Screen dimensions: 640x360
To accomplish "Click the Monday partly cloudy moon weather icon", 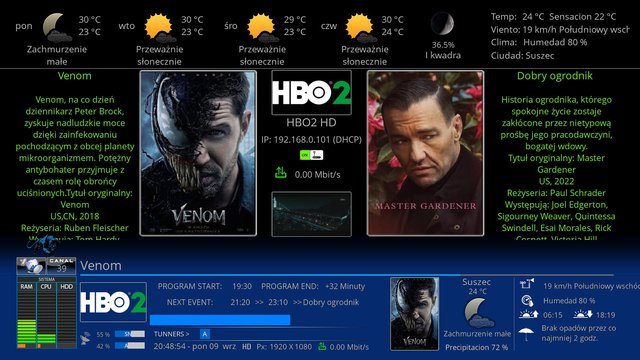I will [x=57, y=27].
